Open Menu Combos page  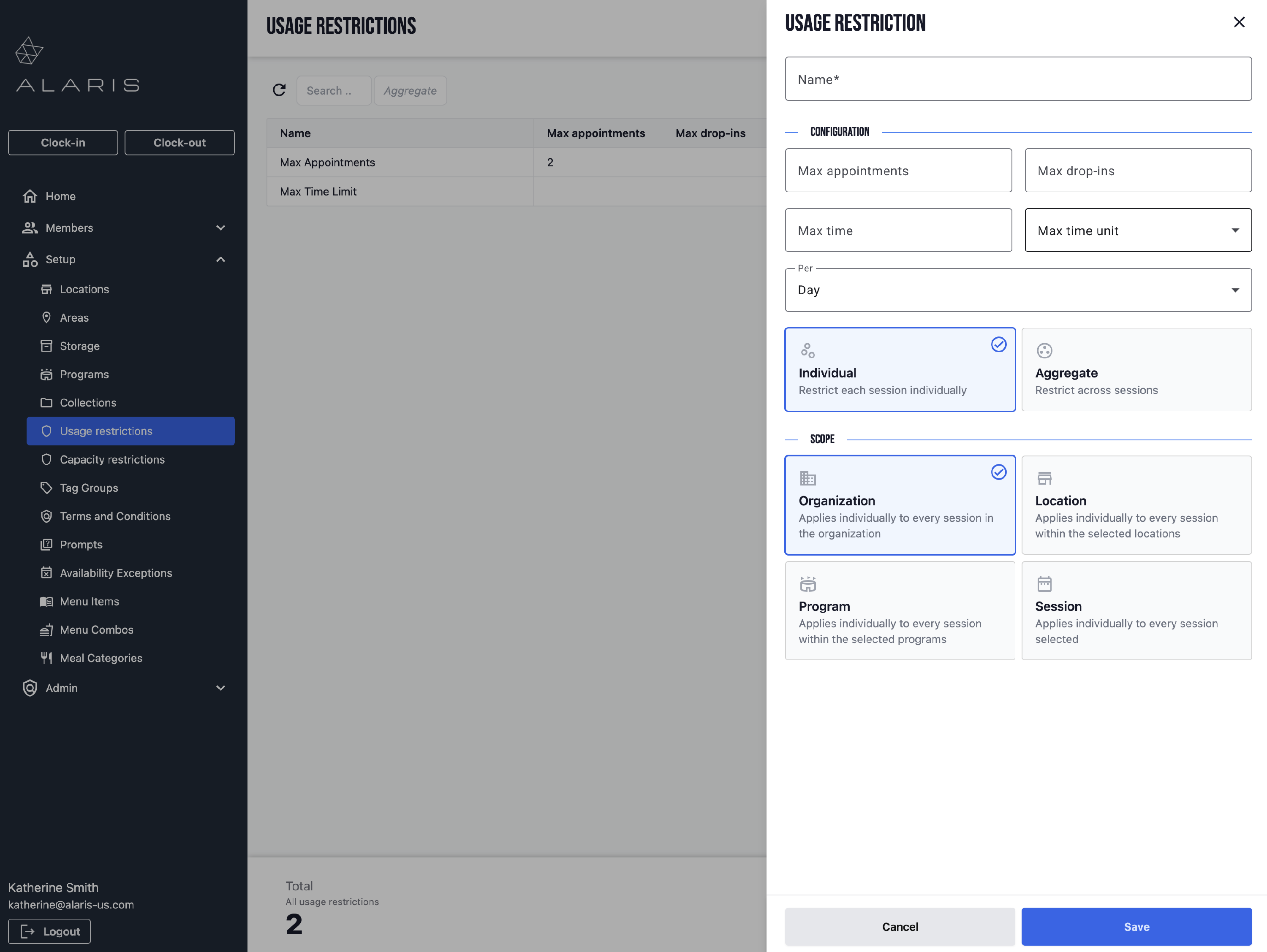(x=131, y=630)
